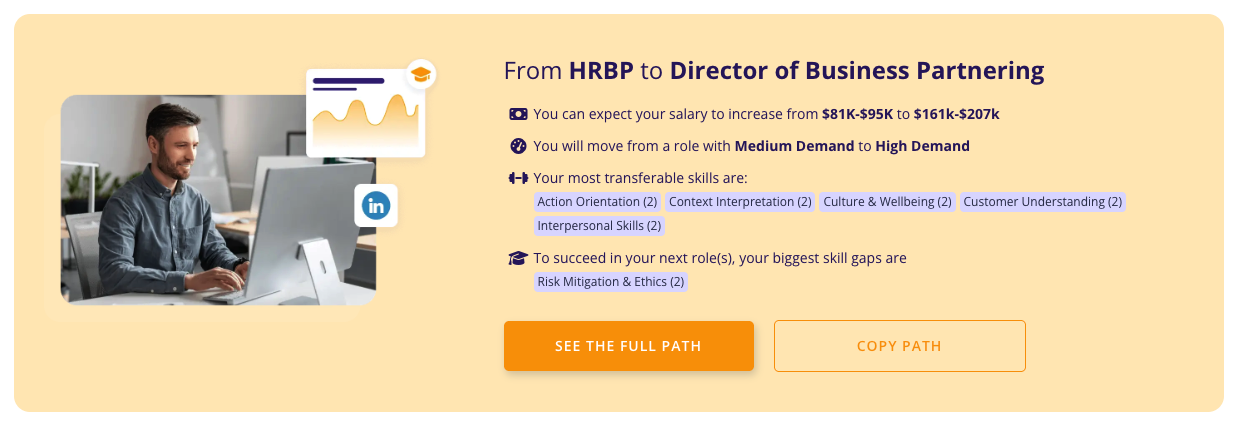Click the $161k-$207k salary range text
Viewport: 1242px width, 426px height.
click(956, 114)
